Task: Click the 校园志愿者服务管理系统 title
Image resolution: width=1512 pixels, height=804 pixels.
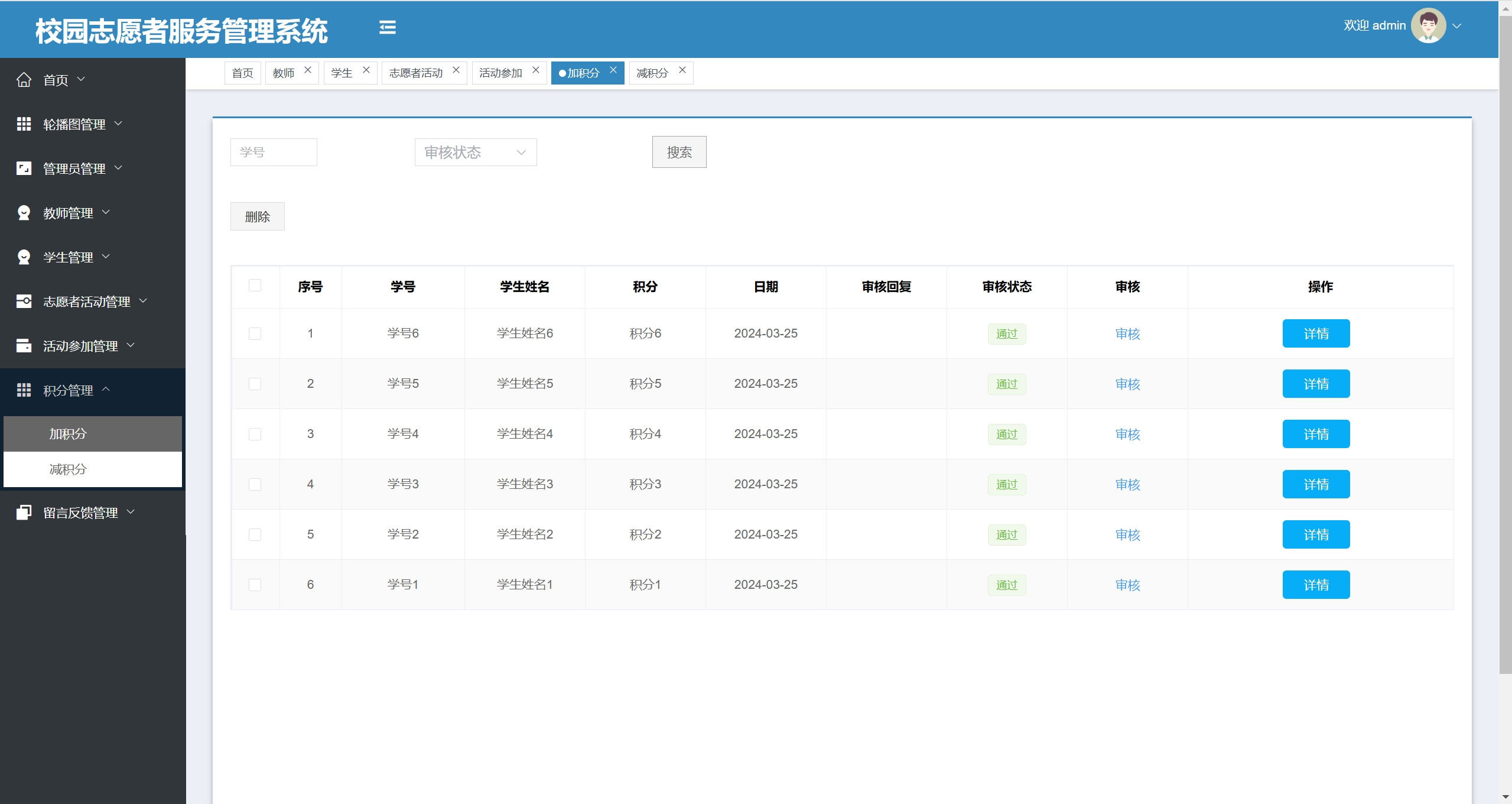Action: 181,31
